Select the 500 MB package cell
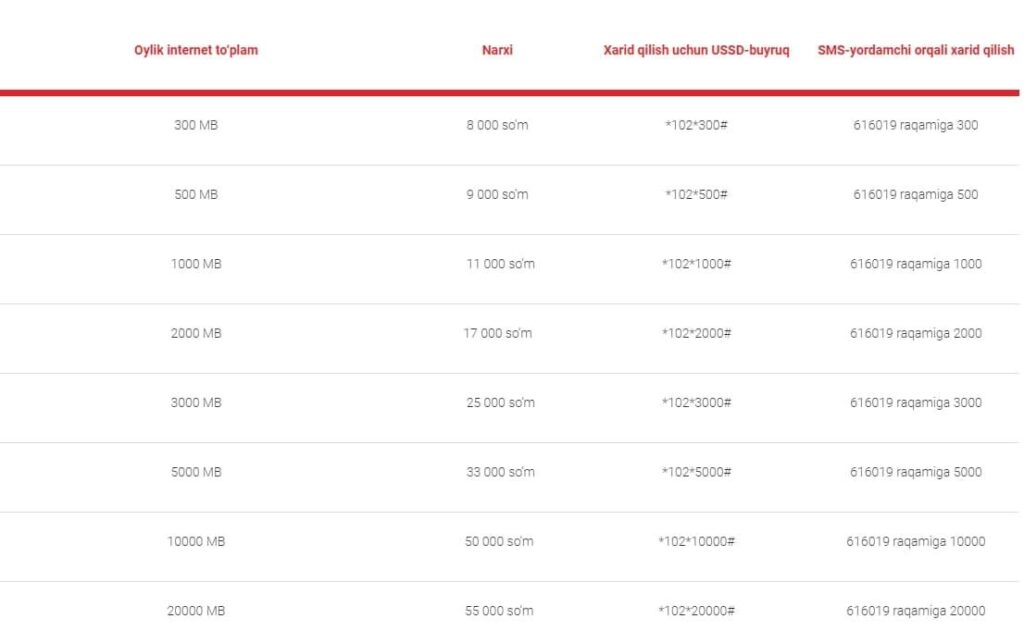 [196, 195]
